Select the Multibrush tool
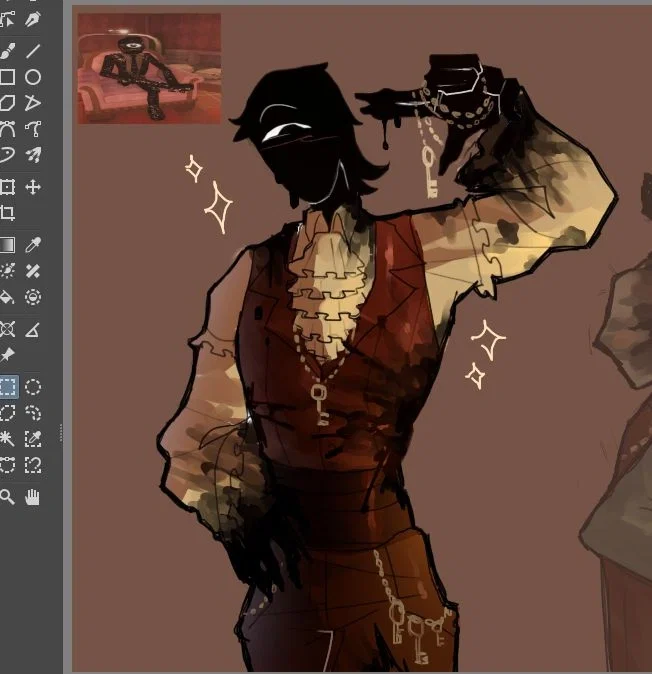 click(x=33, y=154)
